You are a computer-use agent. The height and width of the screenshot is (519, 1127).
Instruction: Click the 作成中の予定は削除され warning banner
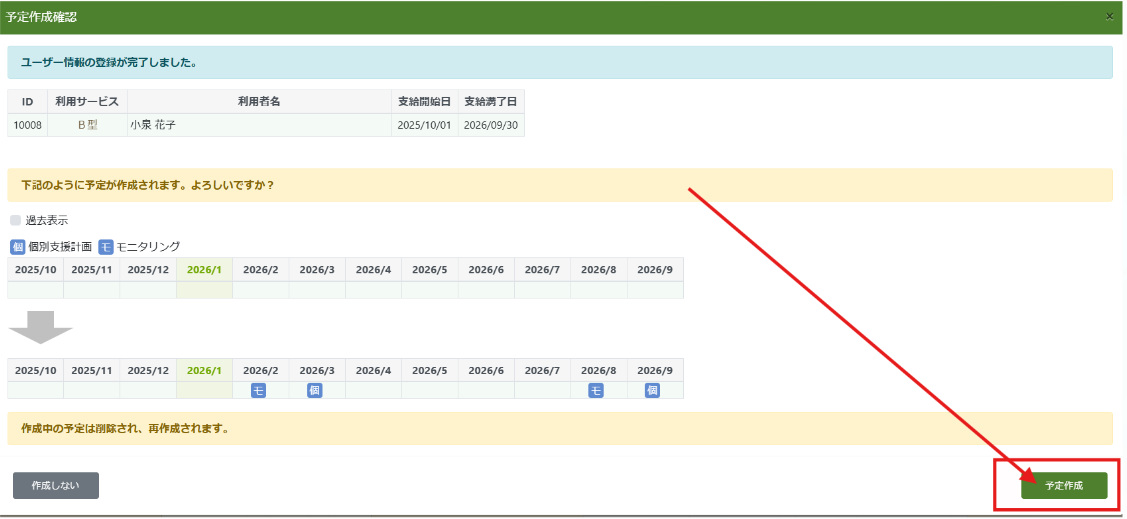[x=560, y=429]
